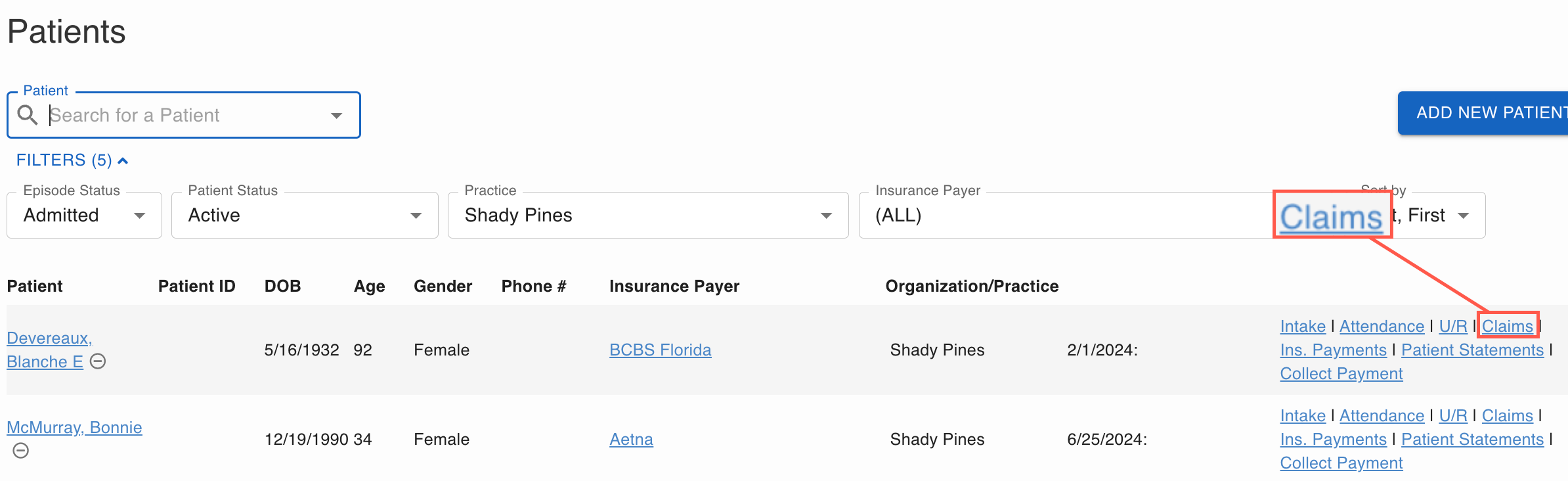Open Claims for Blanche Devereaux
Screen dimensions: 1568x481
[1507, 327]
